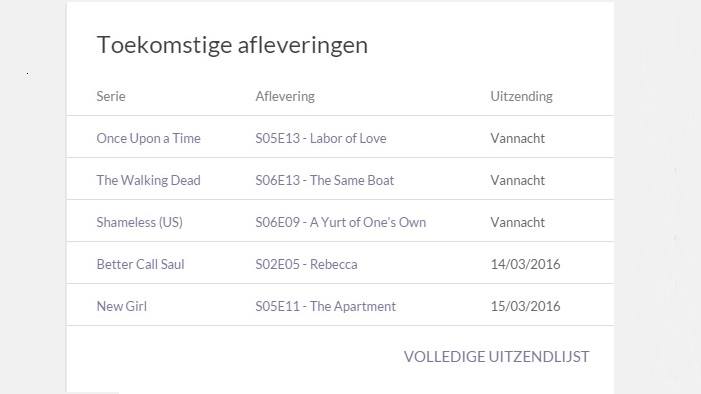701x394 pixels.
Task: Open the New Girl series link
Action: (x=122, y=306)
